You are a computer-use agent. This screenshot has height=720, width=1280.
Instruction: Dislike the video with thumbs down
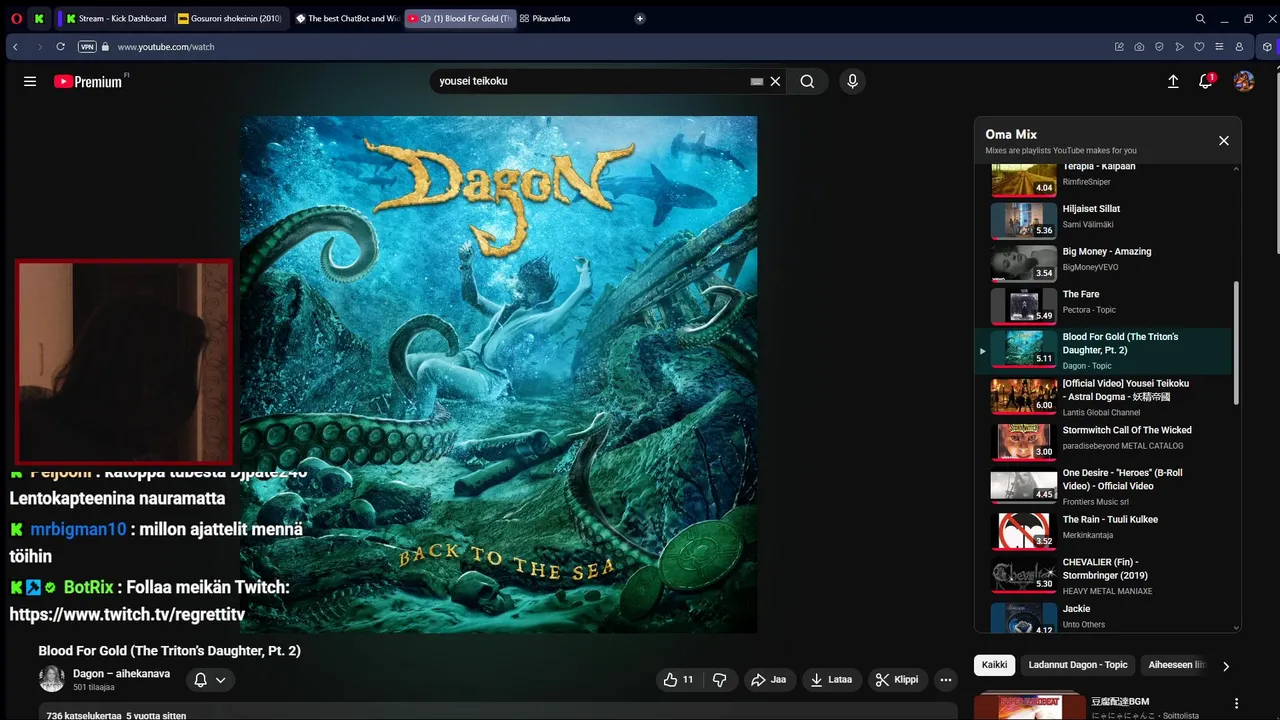coord(720,680)
